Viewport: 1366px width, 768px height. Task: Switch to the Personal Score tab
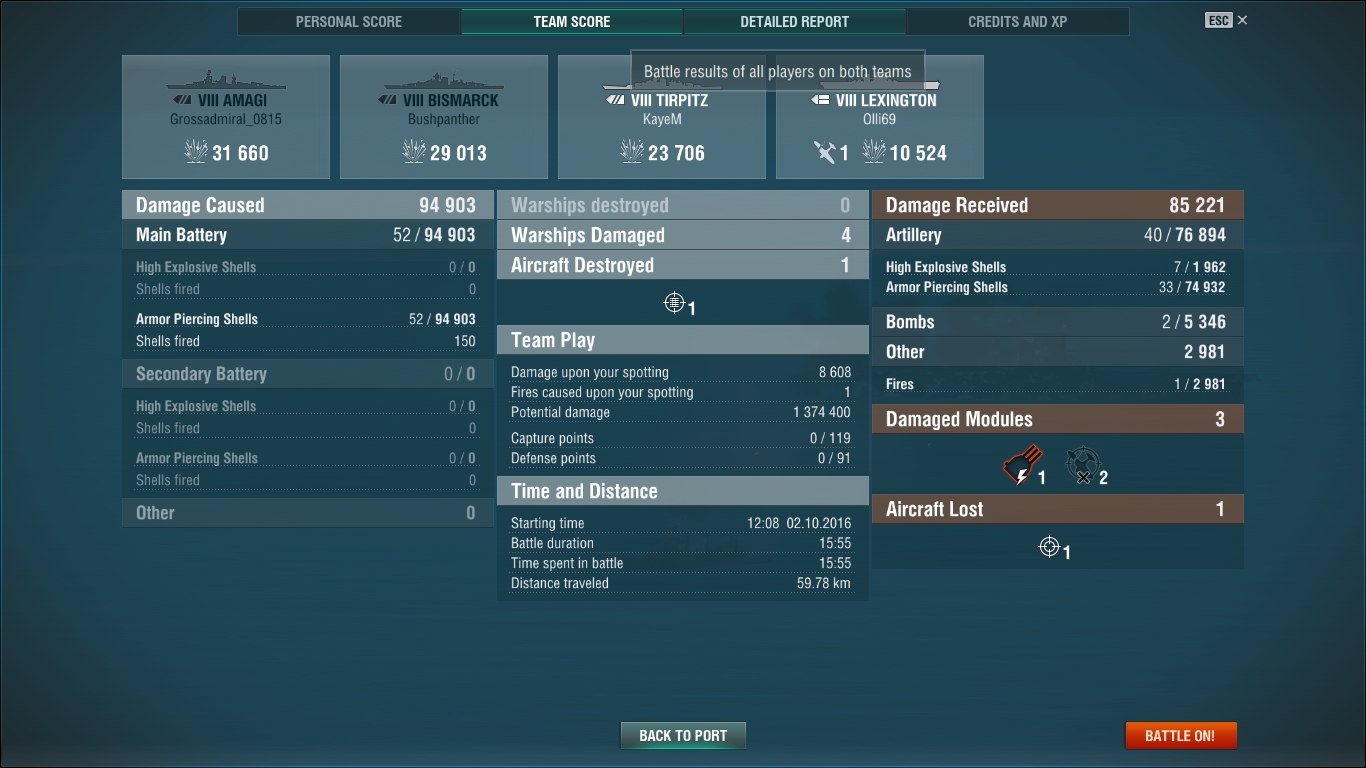coord(349,21)
